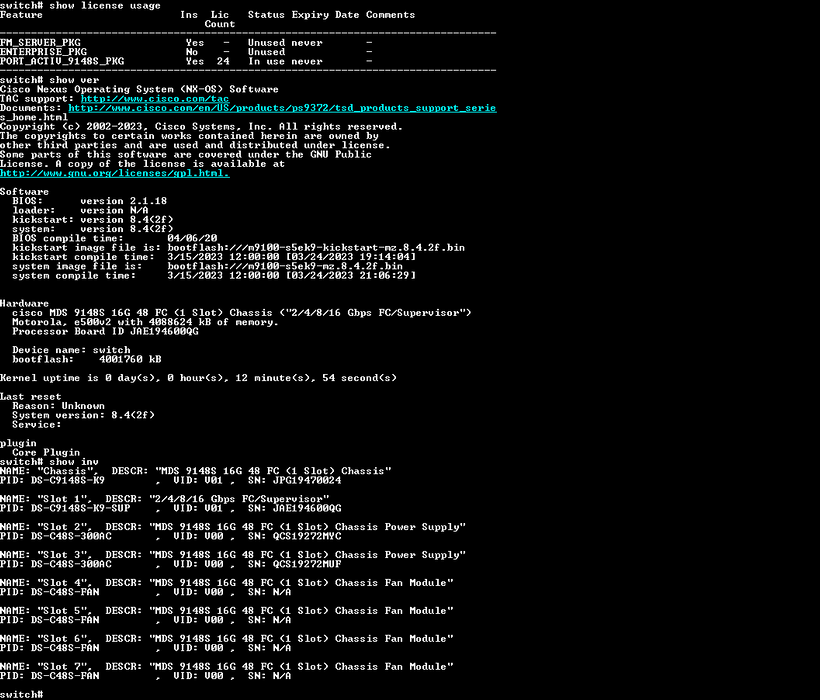Select 'System version: 8.4(2f)' under Last reset

(83, 415)
